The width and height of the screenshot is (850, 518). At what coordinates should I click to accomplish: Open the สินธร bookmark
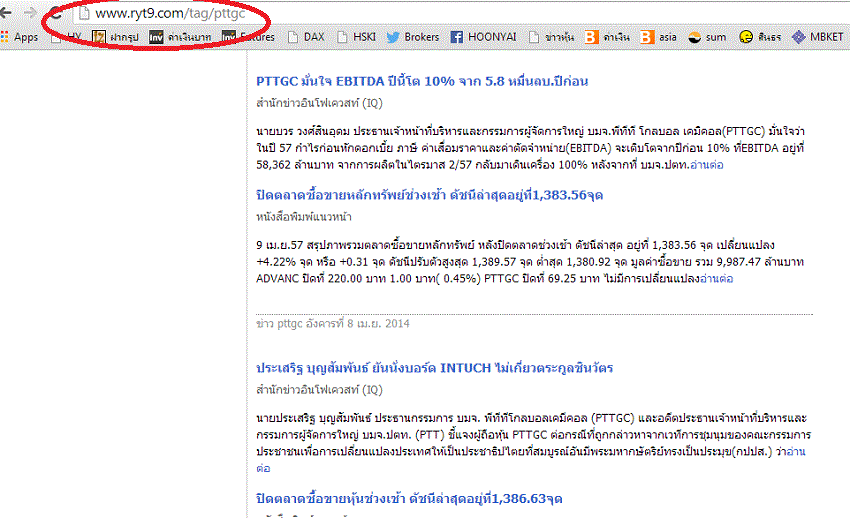point(761,37)
